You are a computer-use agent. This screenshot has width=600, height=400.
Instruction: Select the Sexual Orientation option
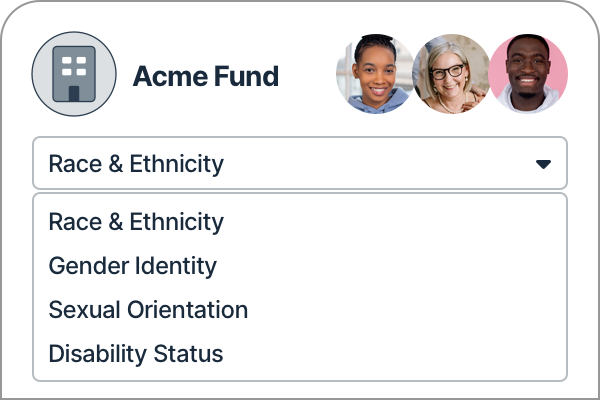(x=148, y=310)
